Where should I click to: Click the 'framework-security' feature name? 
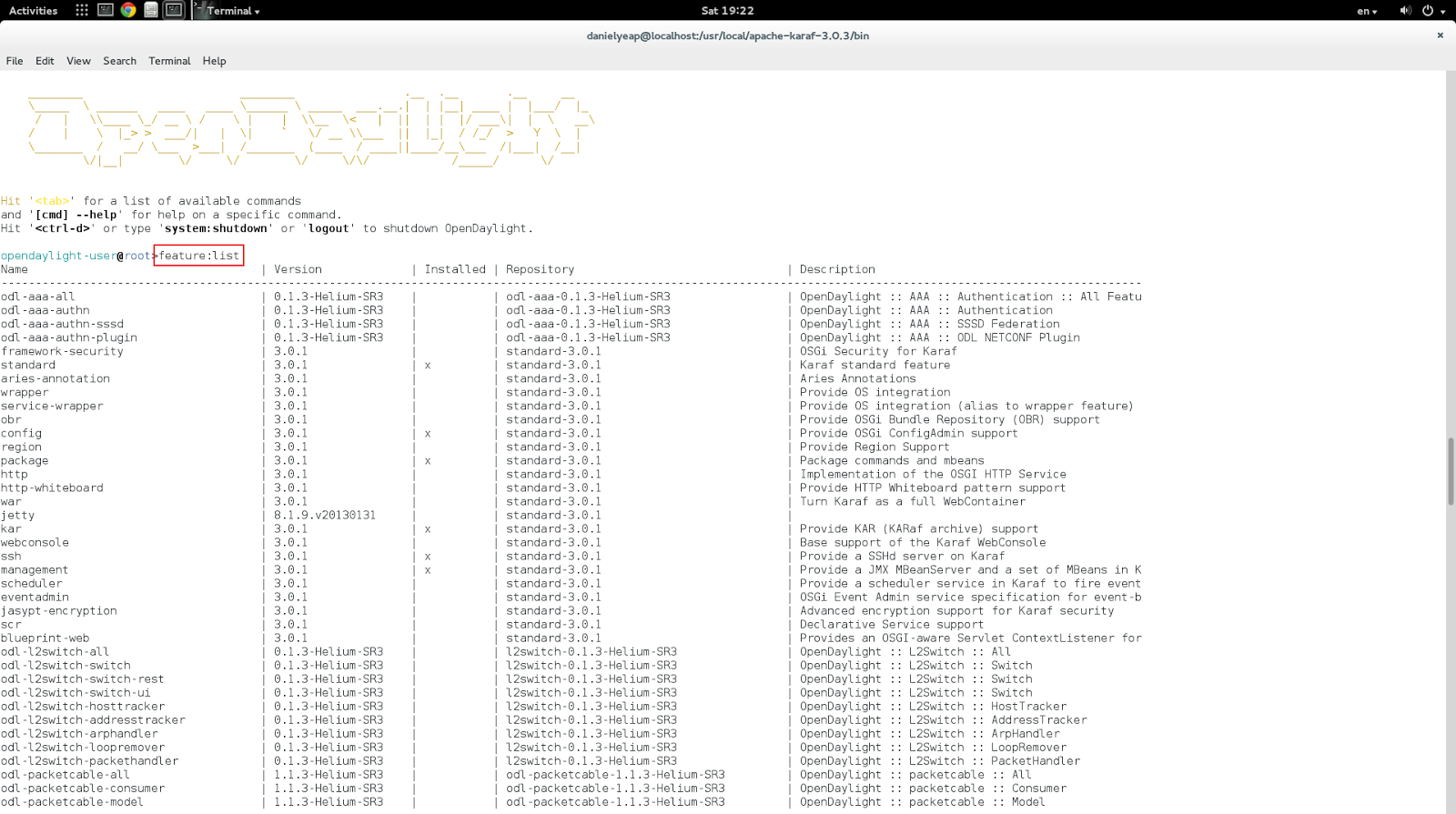[62, 351]
